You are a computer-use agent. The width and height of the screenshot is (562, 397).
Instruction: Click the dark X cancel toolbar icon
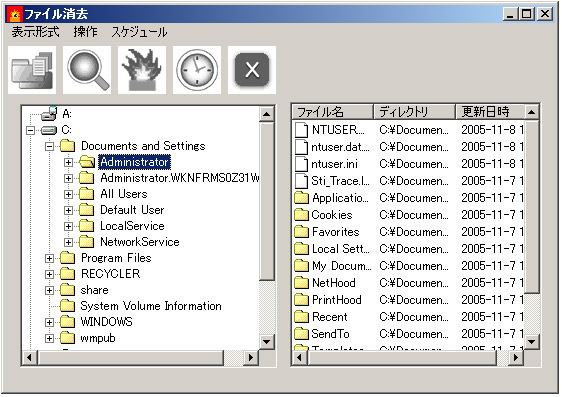252,70
